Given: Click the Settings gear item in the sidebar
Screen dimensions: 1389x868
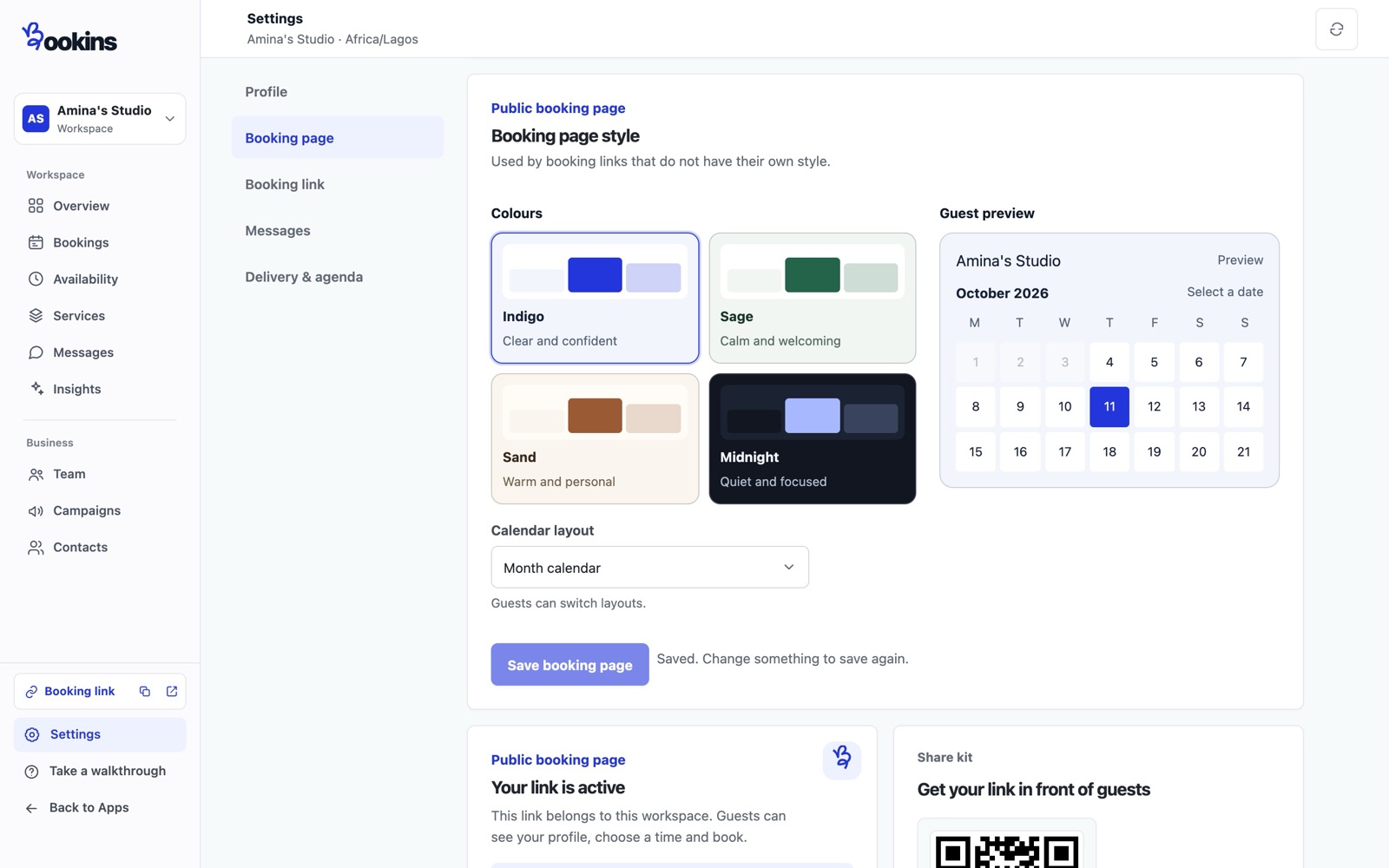Looking at the screenshot, I should (x=100, y=734).
